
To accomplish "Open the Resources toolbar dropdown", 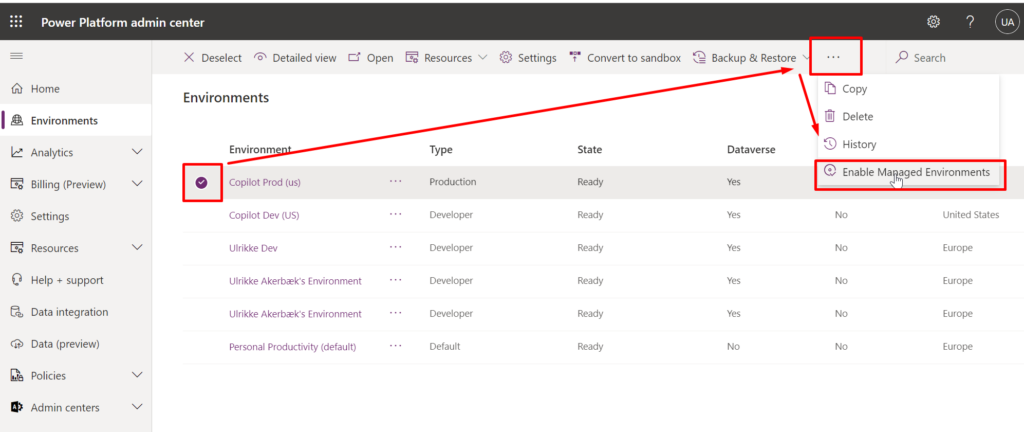I will coord(446,57).
